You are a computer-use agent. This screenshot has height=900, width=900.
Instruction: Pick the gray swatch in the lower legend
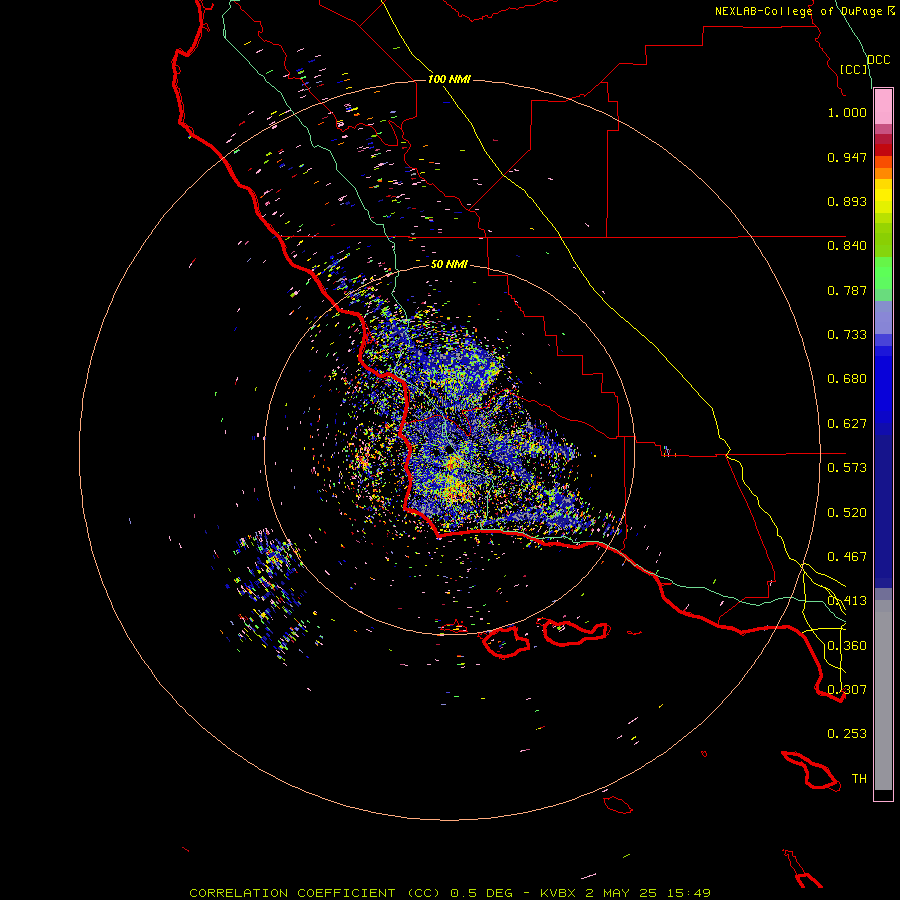pyautogui.click(x=883, y=695)
